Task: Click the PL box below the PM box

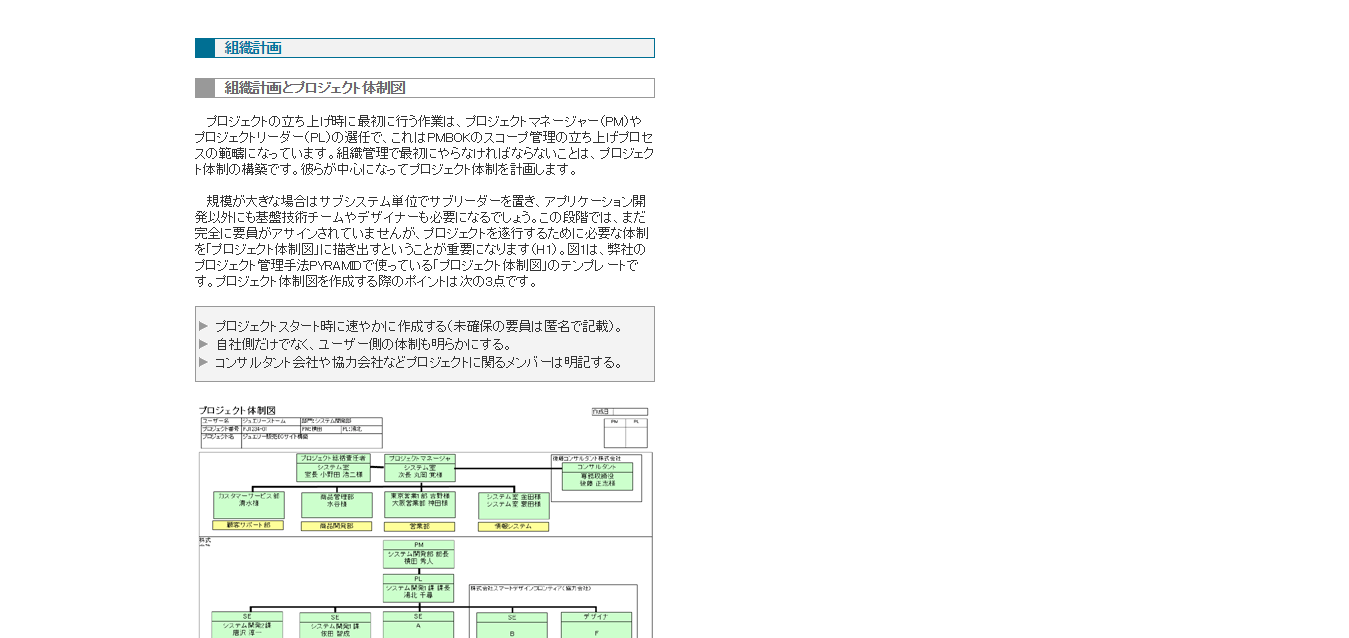Action: pyautogui.click(x=418, y=588)
